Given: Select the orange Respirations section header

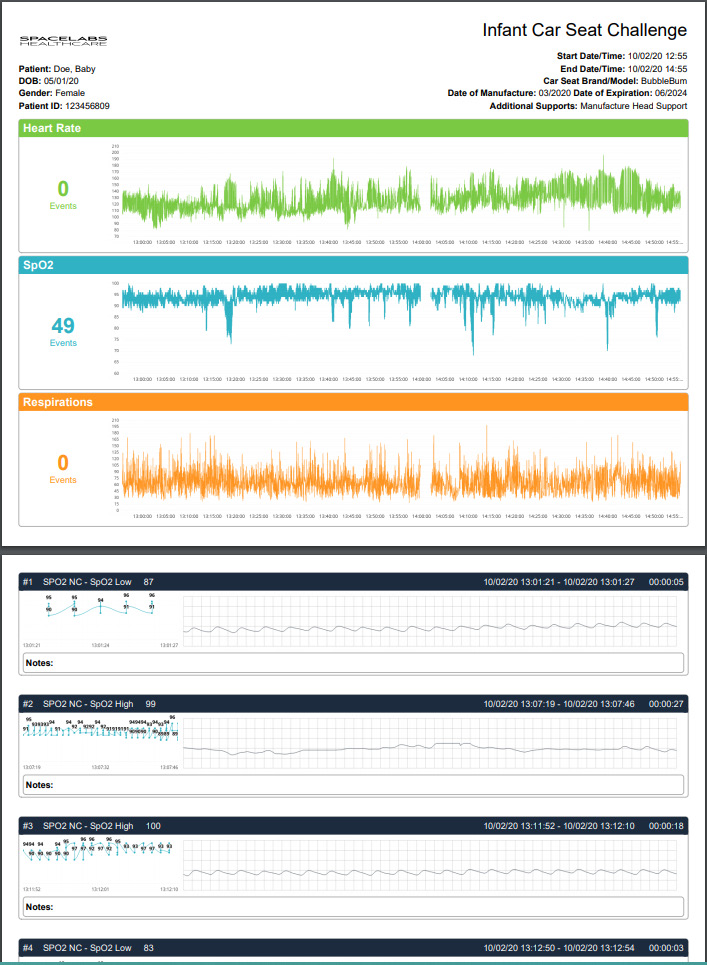Looking at the screenshot, I should coord(353,402).
